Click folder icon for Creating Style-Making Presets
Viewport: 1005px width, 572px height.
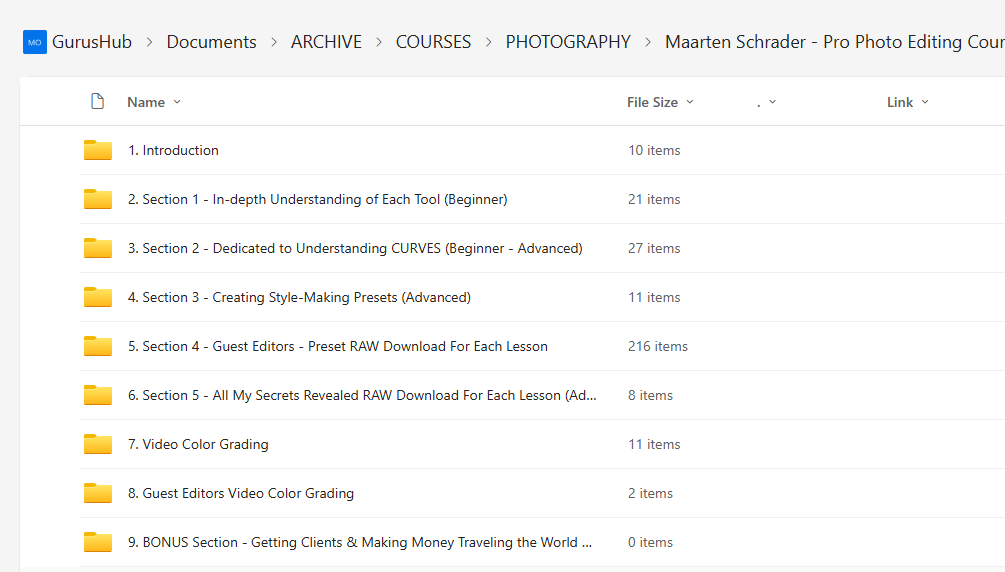pos(98,298)
